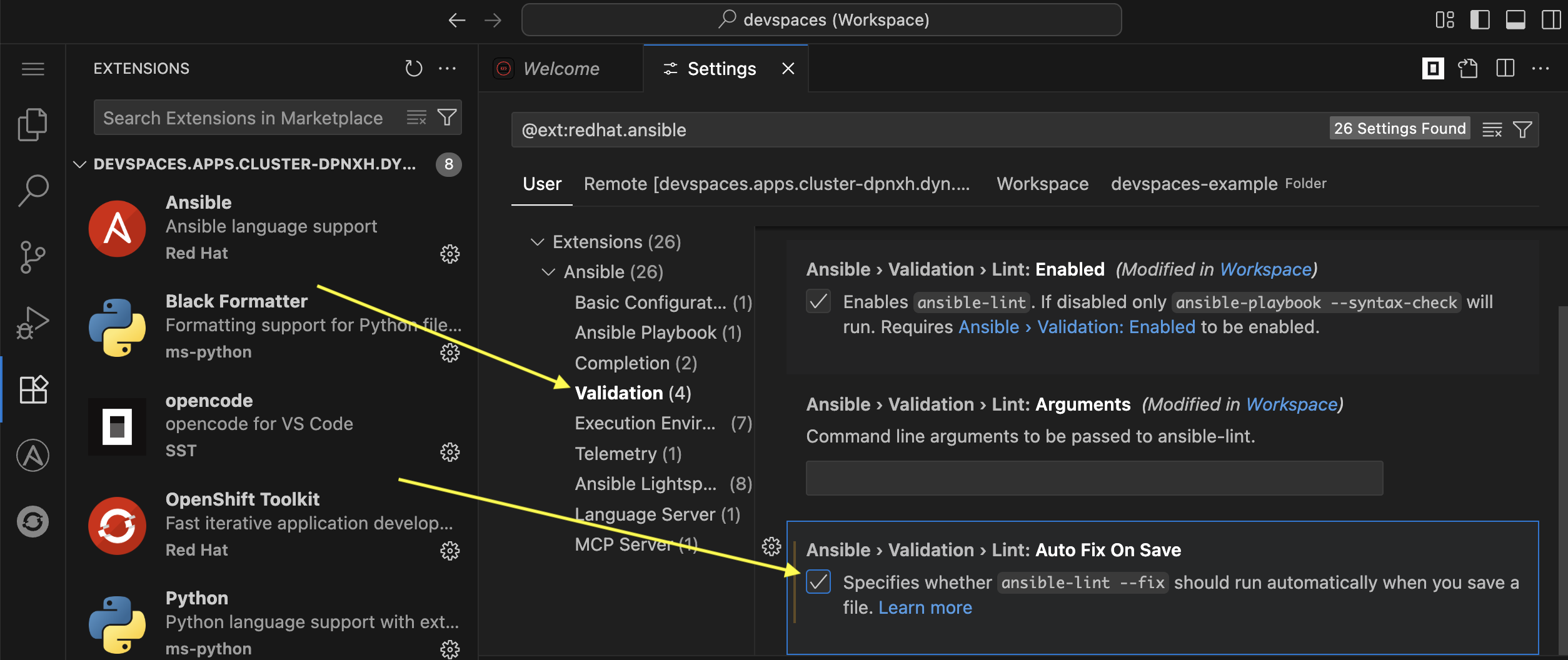
Task: Select the Run and Debug icon
Action: pos(33,322)
